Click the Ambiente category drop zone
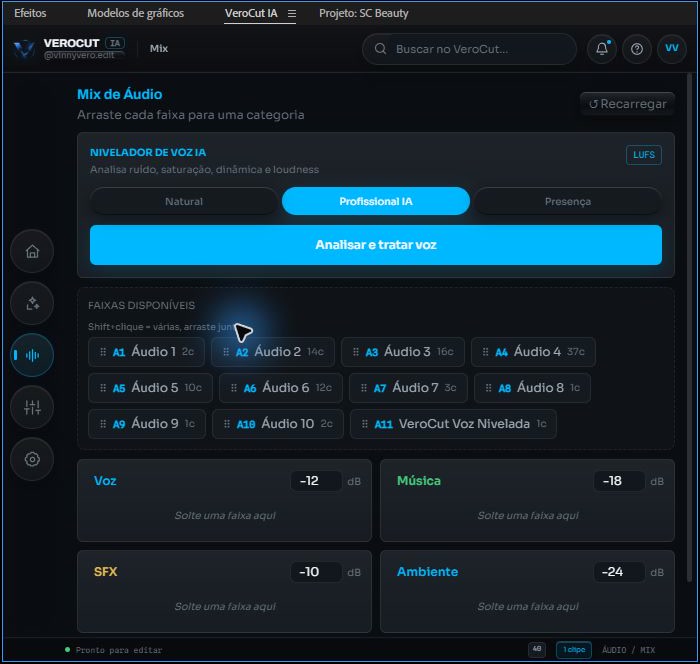This screenshot has height=664, width=700. pos(527,592)
